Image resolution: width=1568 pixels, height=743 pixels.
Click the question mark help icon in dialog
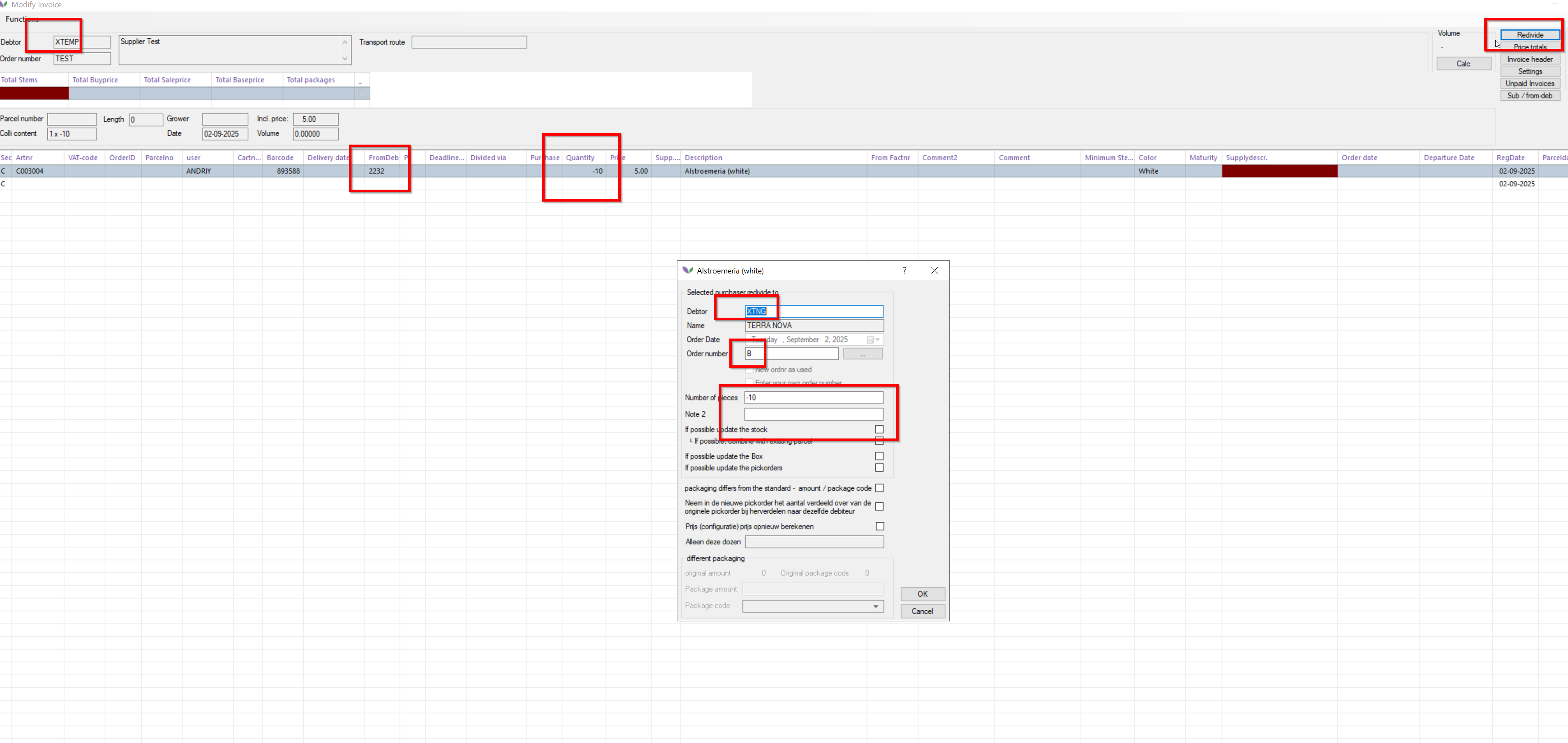(x=905, y=270)
